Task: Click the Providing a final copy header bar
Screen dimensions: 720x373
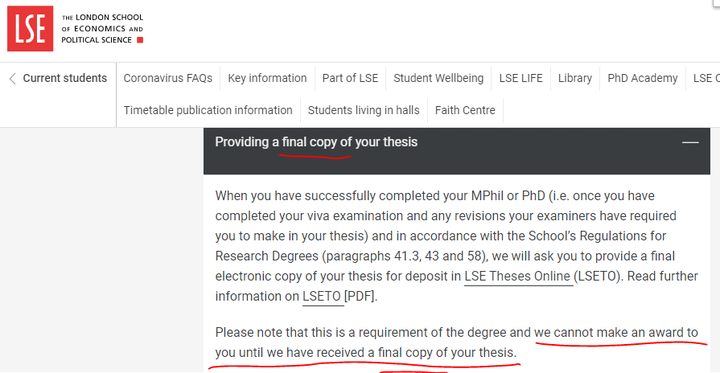Action: coord(456,151)
